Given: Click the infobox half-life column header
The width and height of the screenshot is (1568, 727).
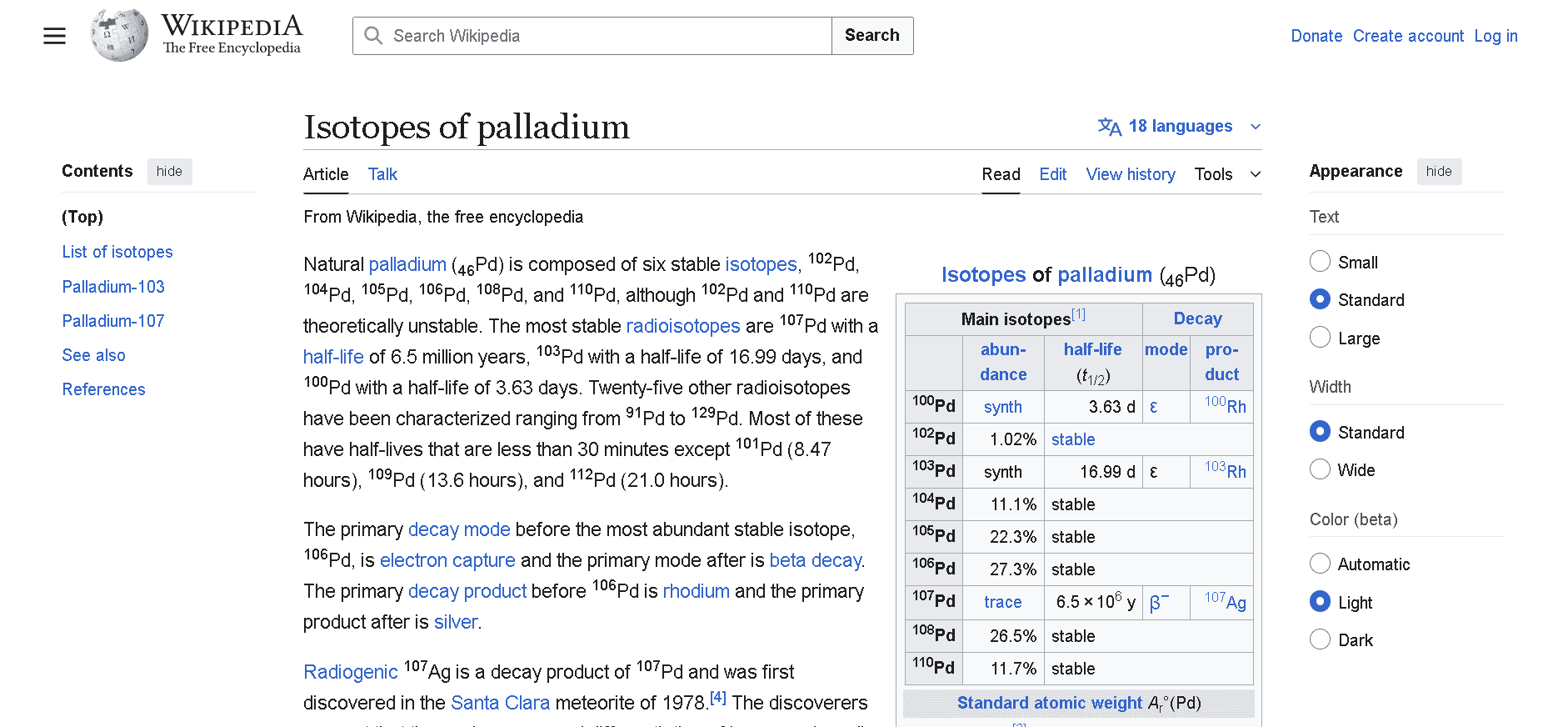Looking at the screenshot, I should click(1092, 349).
